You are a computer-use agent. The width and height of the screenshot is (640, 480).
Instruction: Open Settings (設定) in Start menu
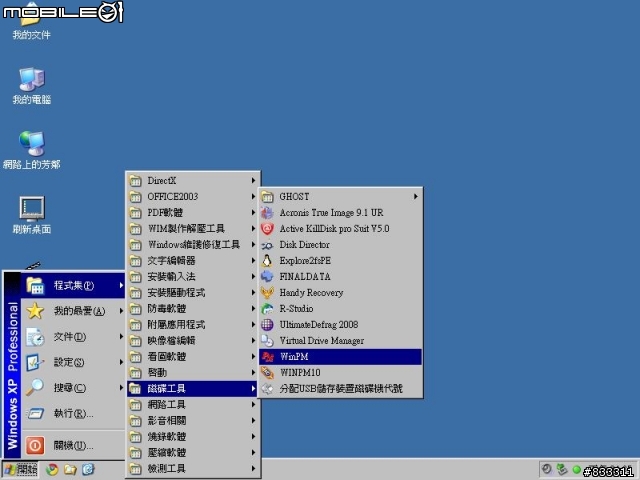click(x=73, y=362)
